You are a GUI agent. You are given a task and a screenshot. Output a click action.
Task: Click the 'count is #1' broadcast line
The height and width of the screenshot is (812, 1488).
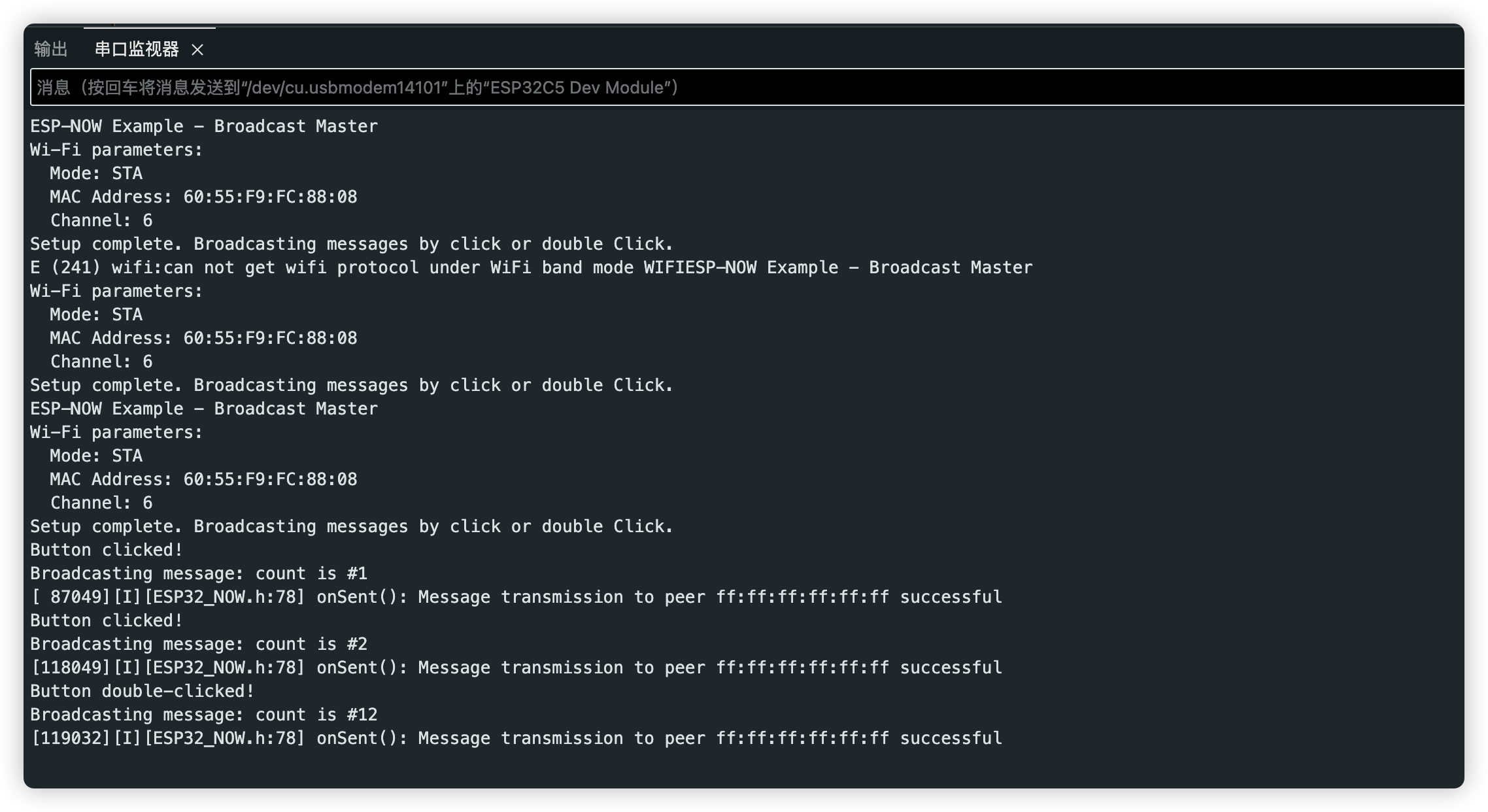click(x=199, y=573)
